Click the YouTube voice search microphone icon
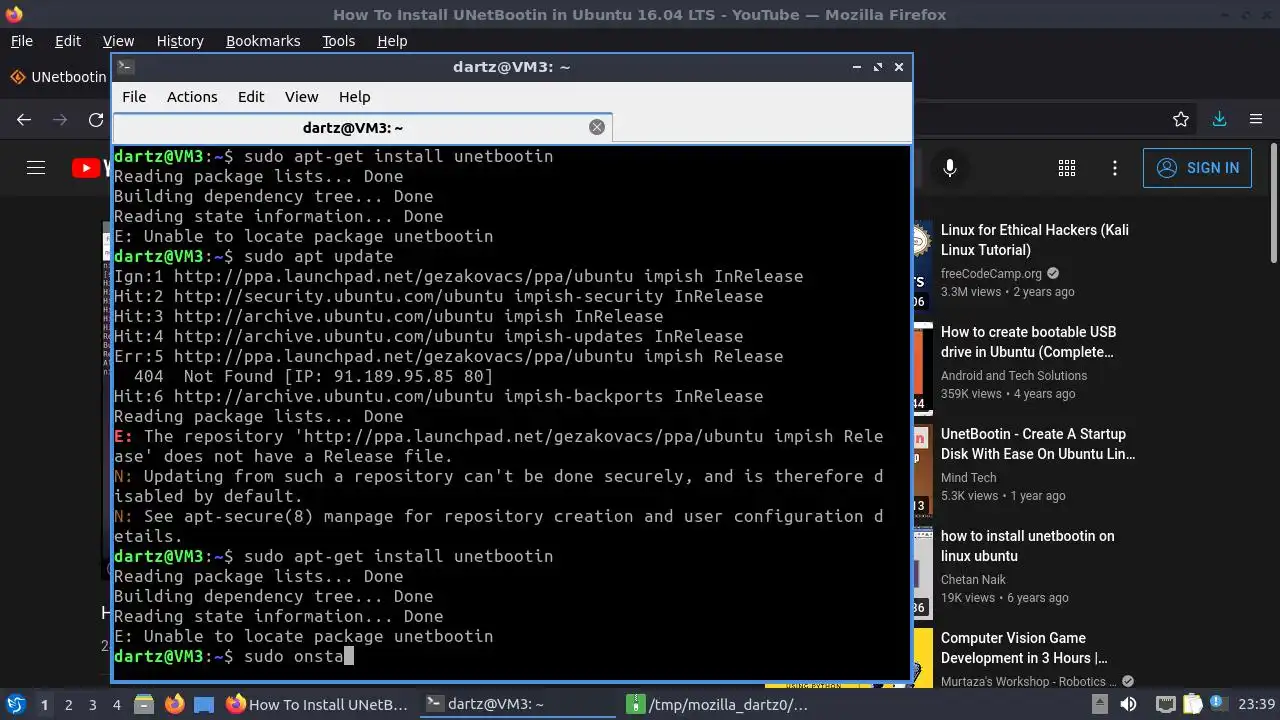 tap(950, 168)
